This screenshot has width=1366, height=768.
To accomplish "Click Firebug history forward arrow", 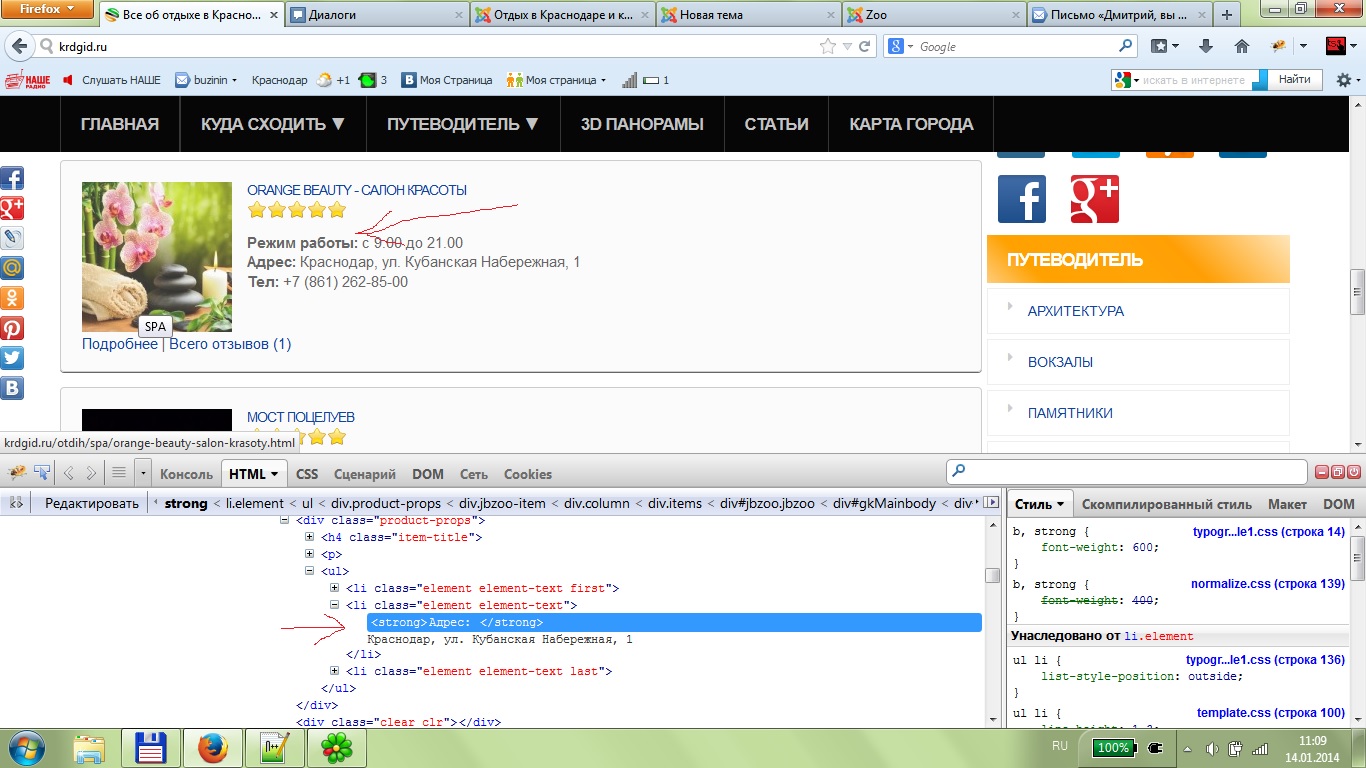I will coord(91,473).
